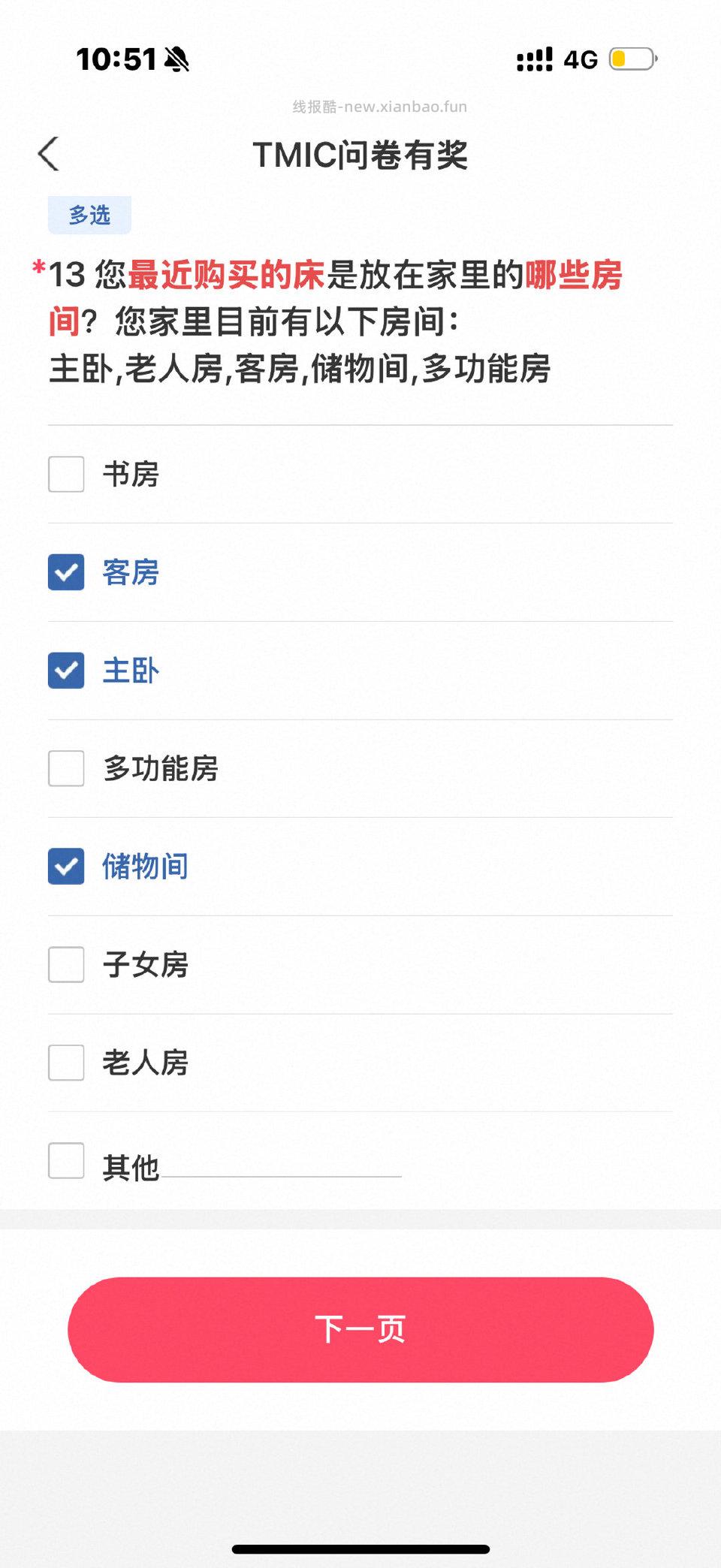Uncheck the 客房 checkbox
Screen dimensions: 721x1568
66,572
